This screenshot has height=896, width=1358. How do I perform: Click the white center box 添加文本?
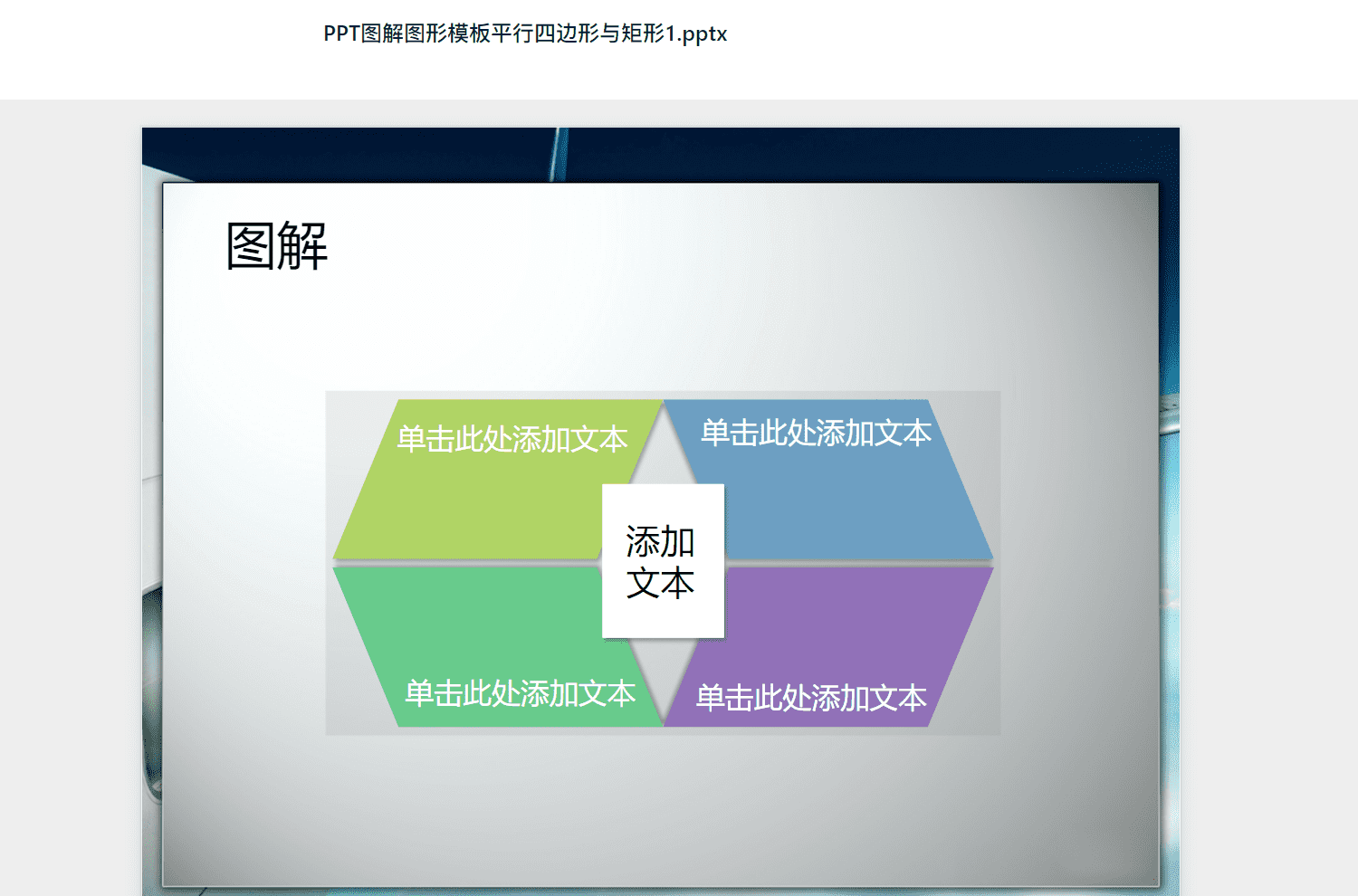663,561
